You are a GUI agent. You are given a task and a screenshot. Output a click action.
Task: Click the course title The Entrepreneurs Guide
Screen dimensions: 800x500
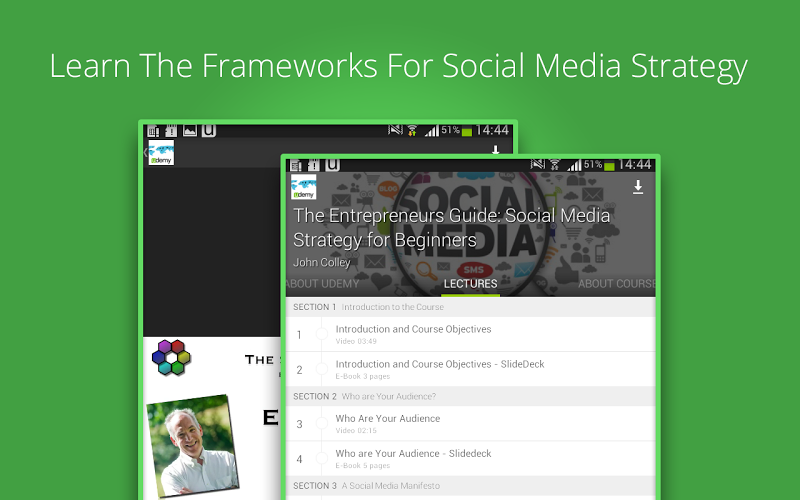click(451, 228)
